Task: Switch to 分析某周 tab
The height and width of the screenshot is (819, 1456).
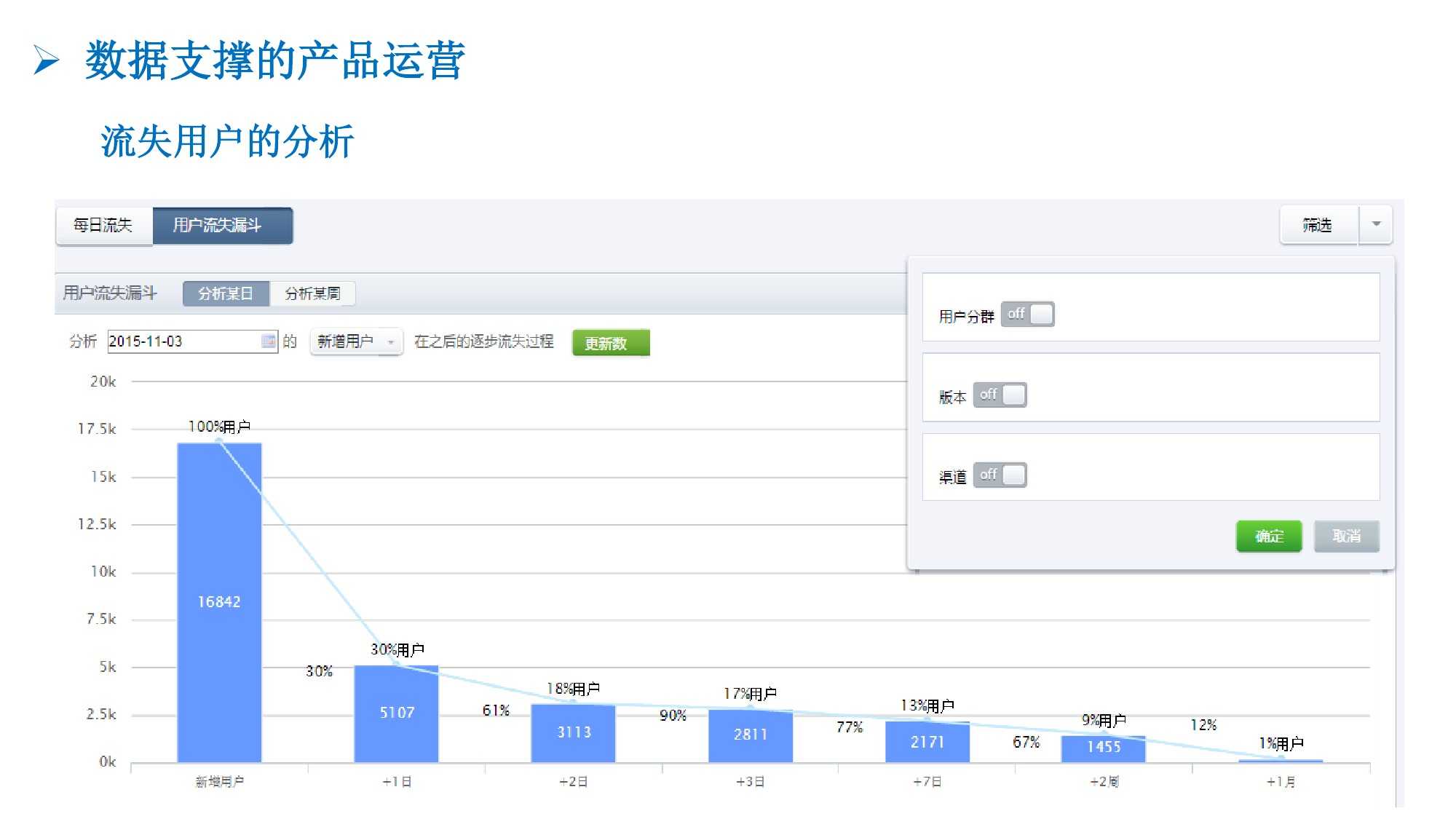Action: click(312, 293)
